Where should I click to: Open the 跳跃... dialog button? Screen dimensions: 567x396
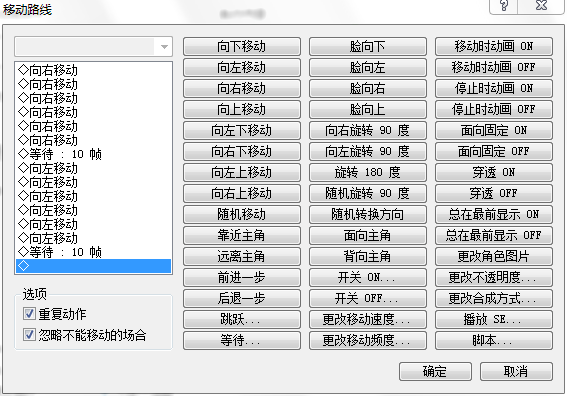[x=242, y=319]
